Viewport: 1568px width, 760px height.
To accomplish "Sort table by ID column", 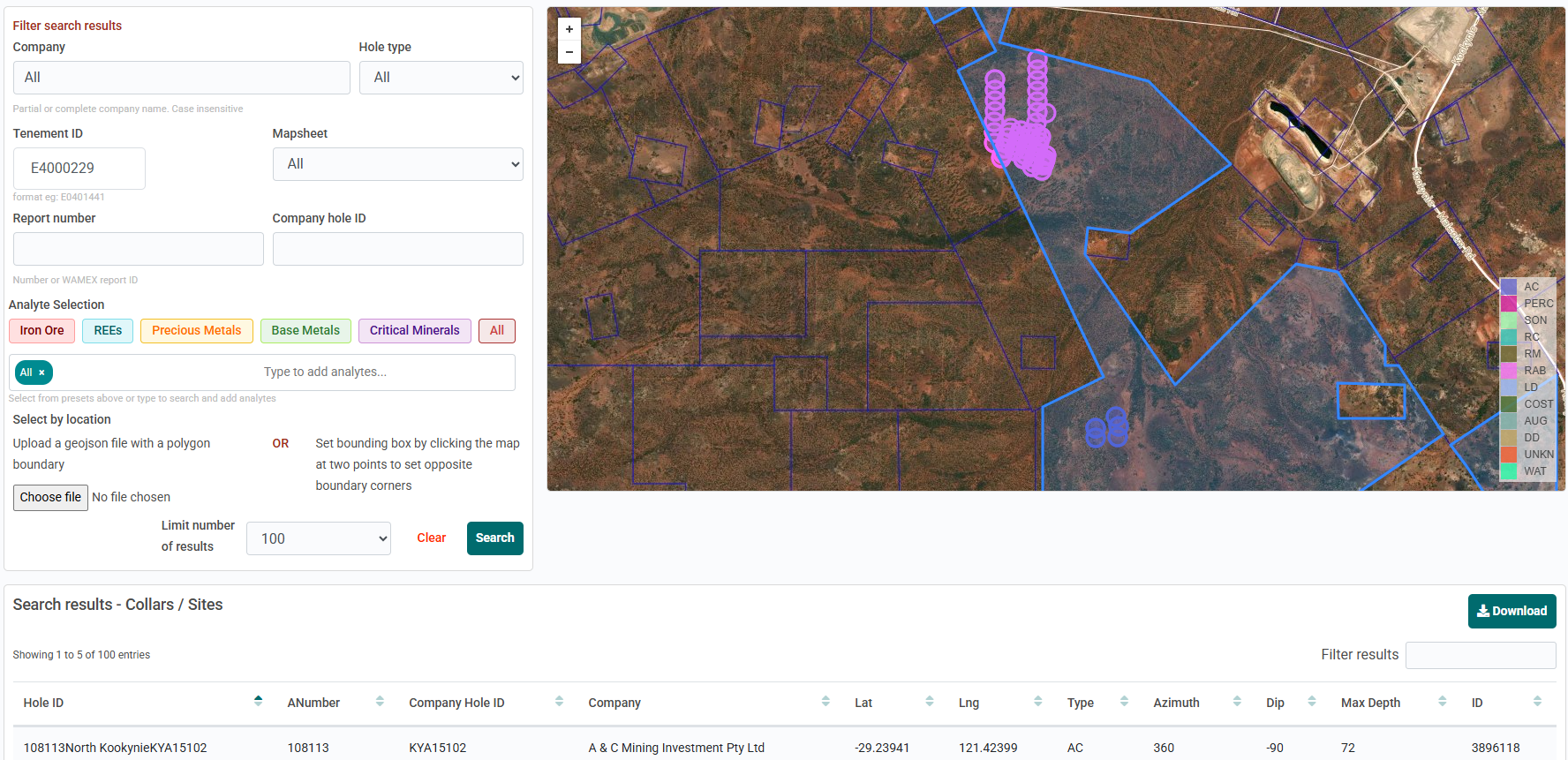I will (x=1537, y=701).
